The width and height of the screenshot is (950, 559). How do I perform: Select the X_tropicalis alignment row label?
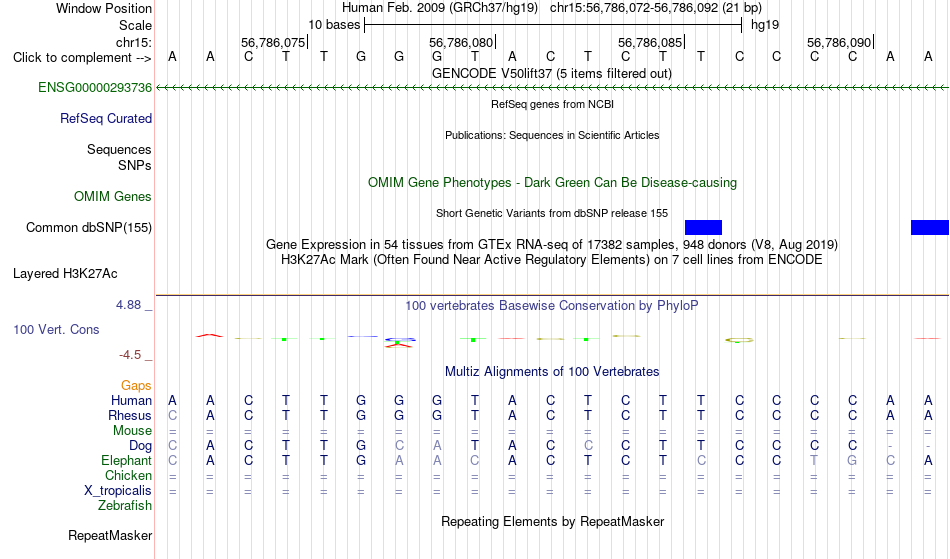pos(118,491)
